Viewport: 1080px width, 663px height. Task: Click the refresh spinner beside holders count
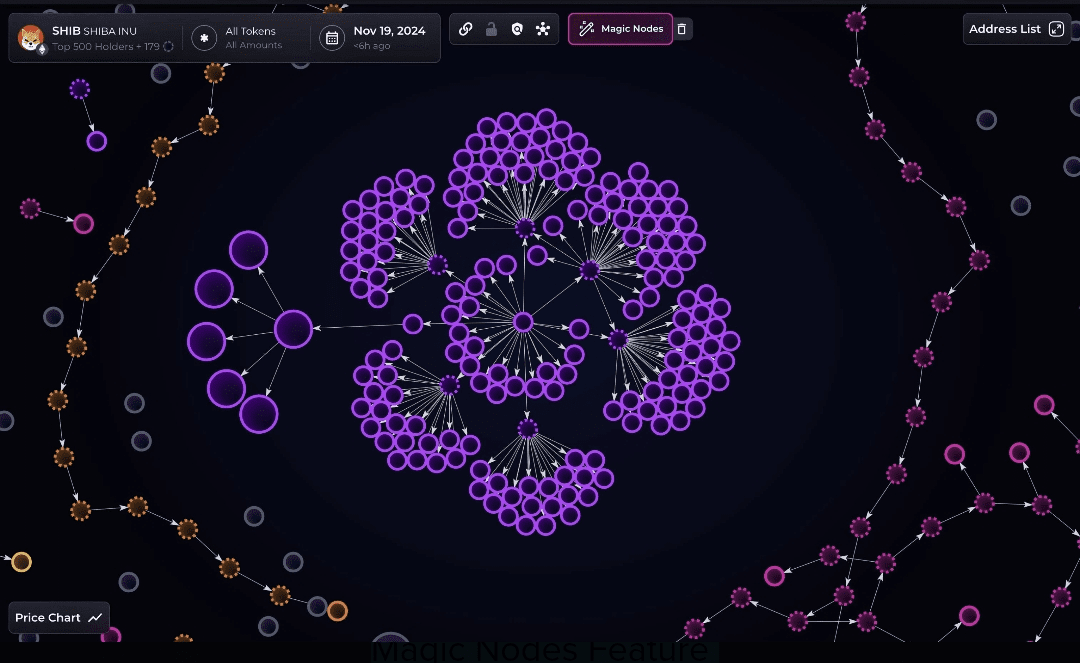(168, 46)
